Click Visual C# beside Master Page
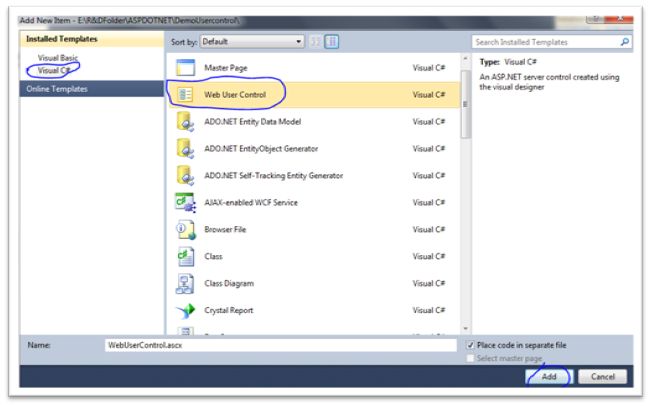Viewport: 650px width, 406px height. 429,68
